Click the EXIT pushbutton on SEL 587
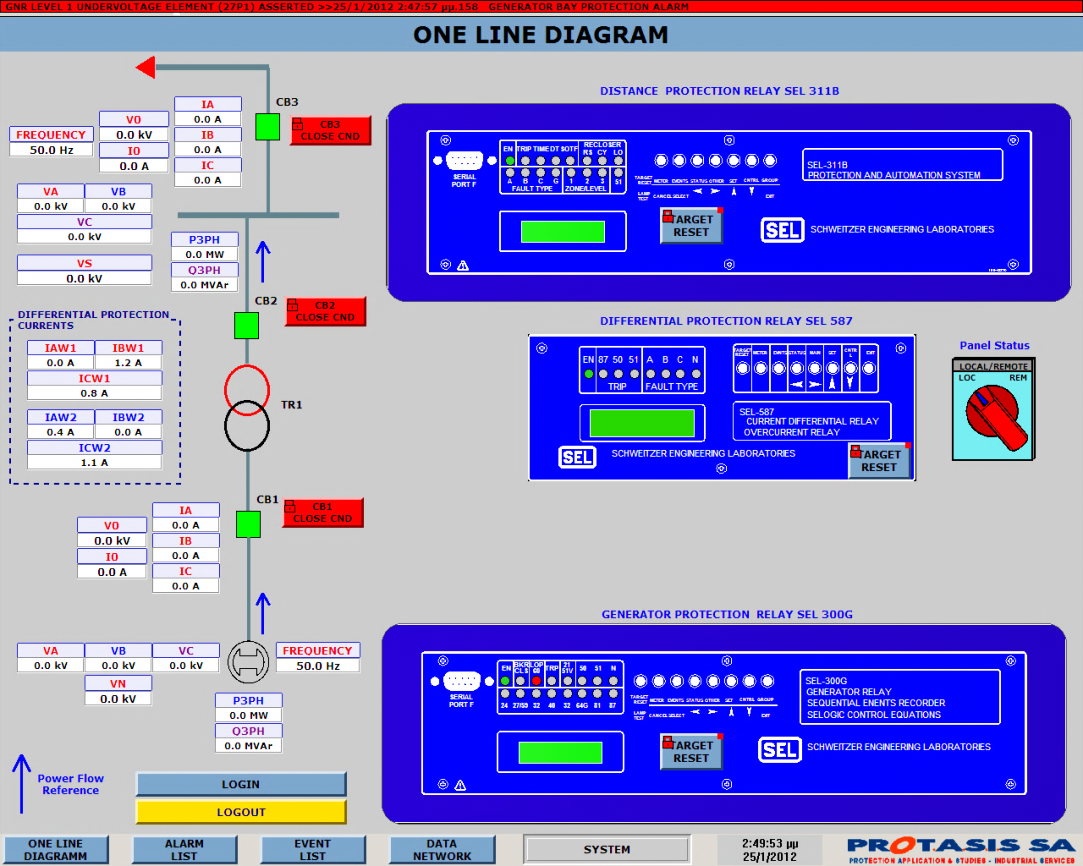Viewport: 1083px width, 866px height. pyautogui.click(x=869, y=368)
